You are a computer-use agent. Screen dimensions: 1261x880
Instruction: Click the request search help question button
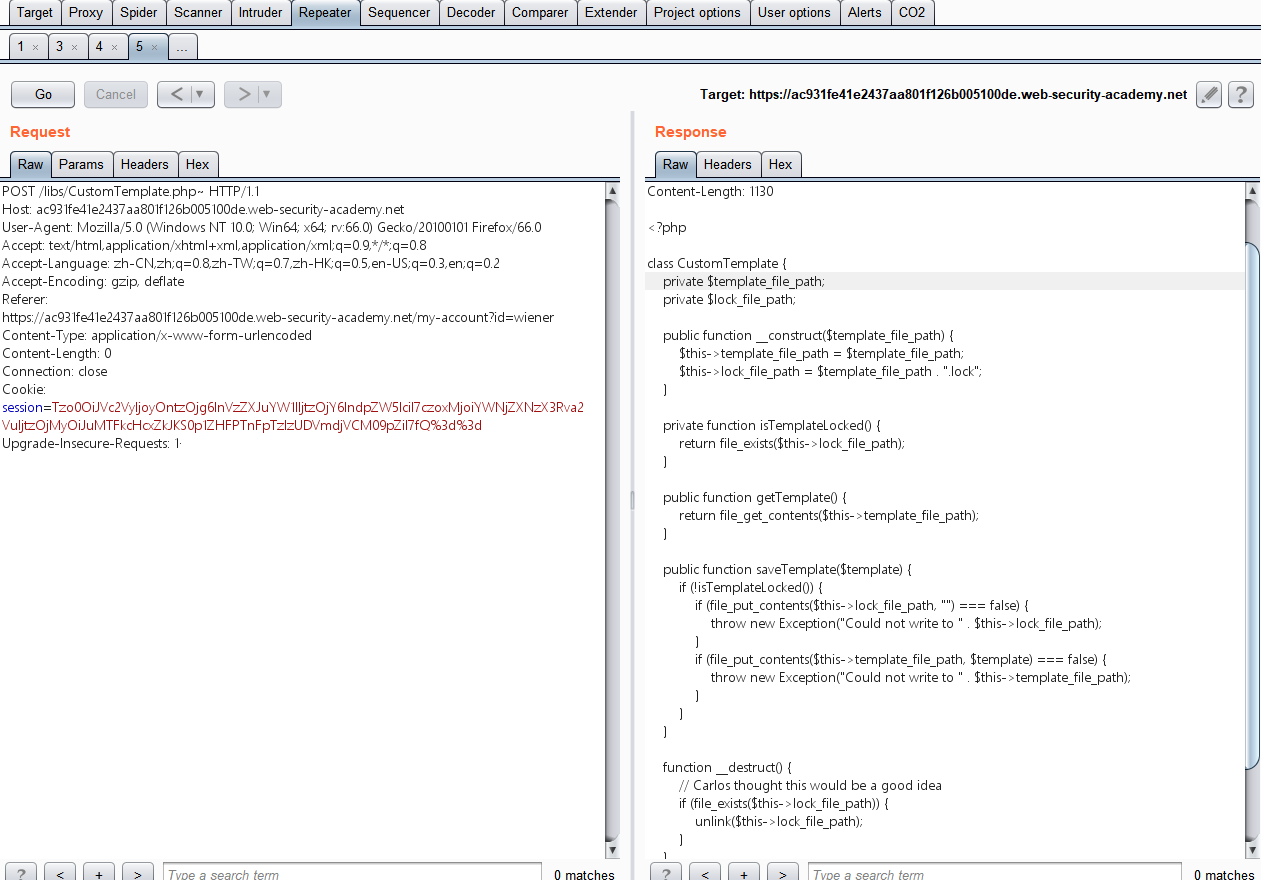22,874
